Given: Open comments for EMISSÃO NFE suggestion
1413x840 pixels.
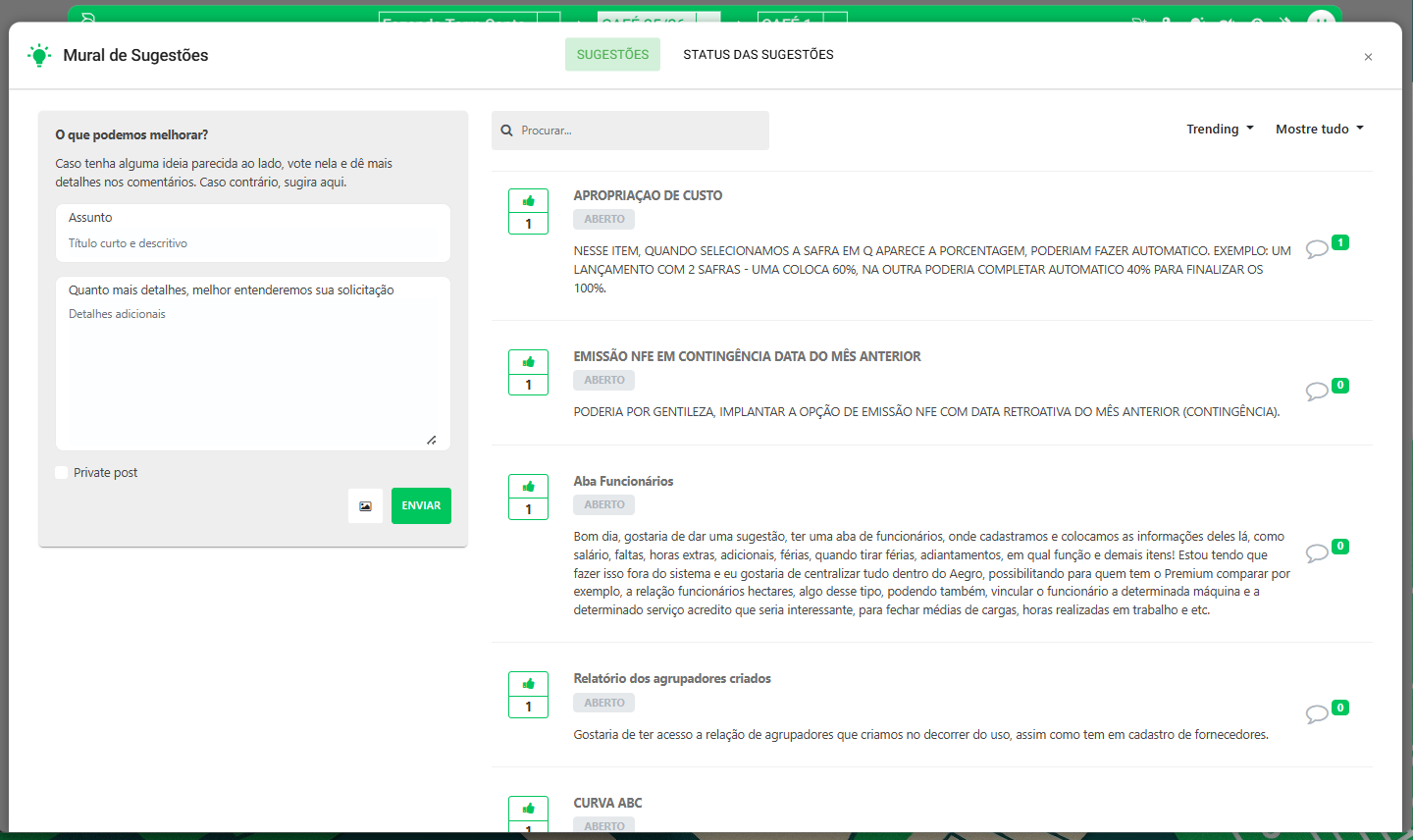Looking at the screenshot, I should (x=1317, y=392).
